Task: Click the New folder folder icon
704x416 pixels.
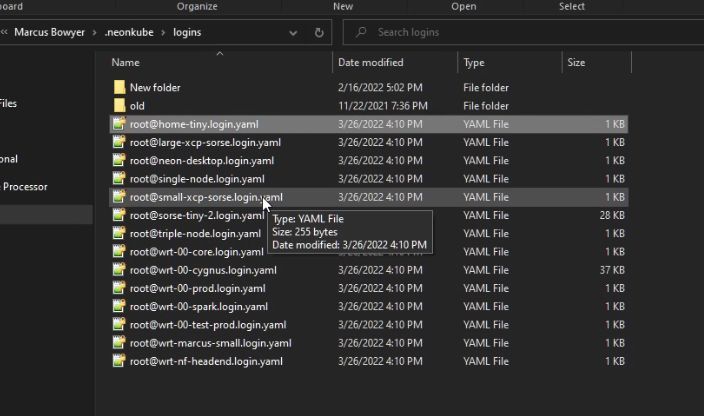Action: 119,87
